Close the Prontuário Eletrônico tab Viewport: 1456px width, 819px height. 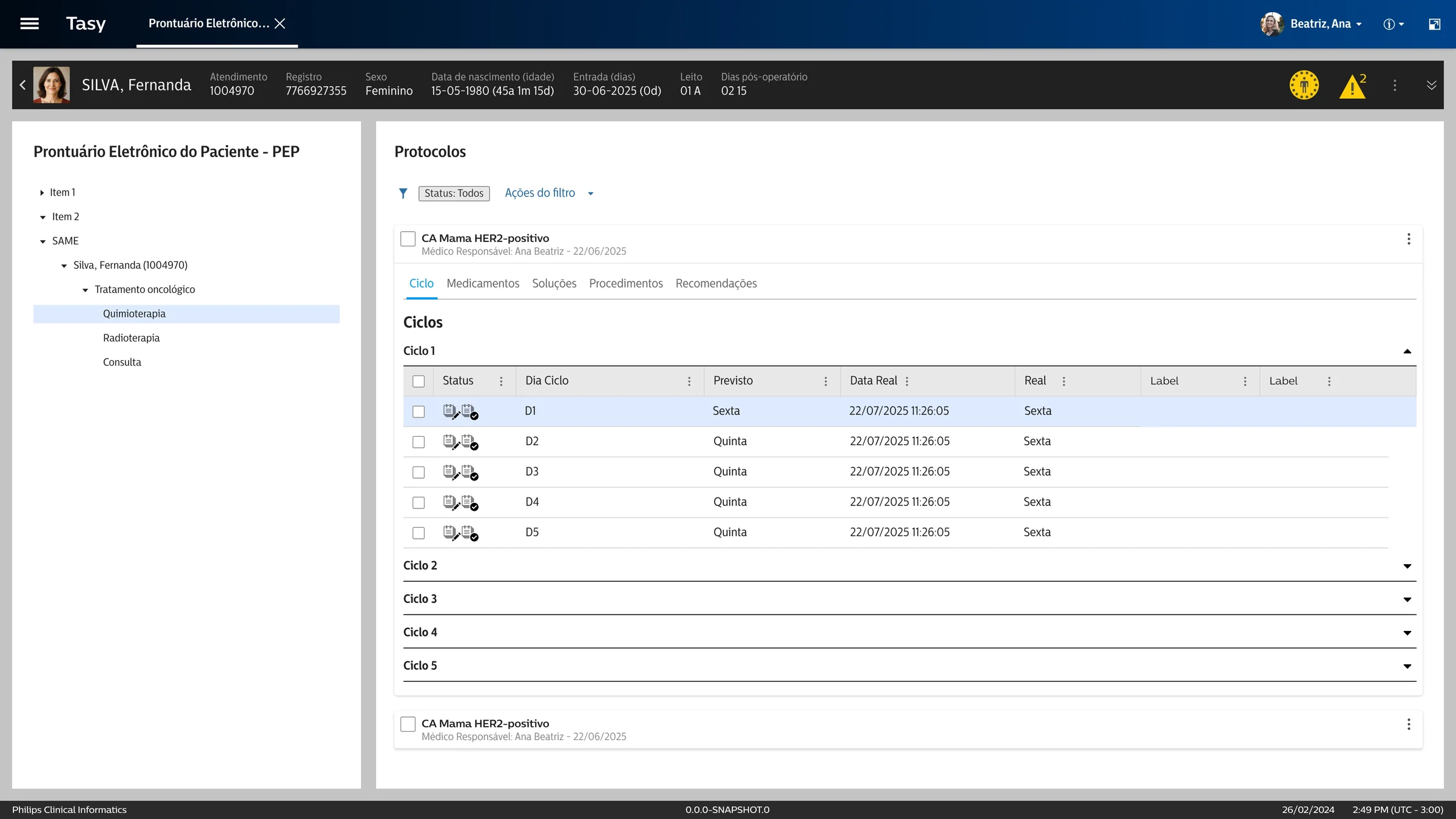coord(280,24)
